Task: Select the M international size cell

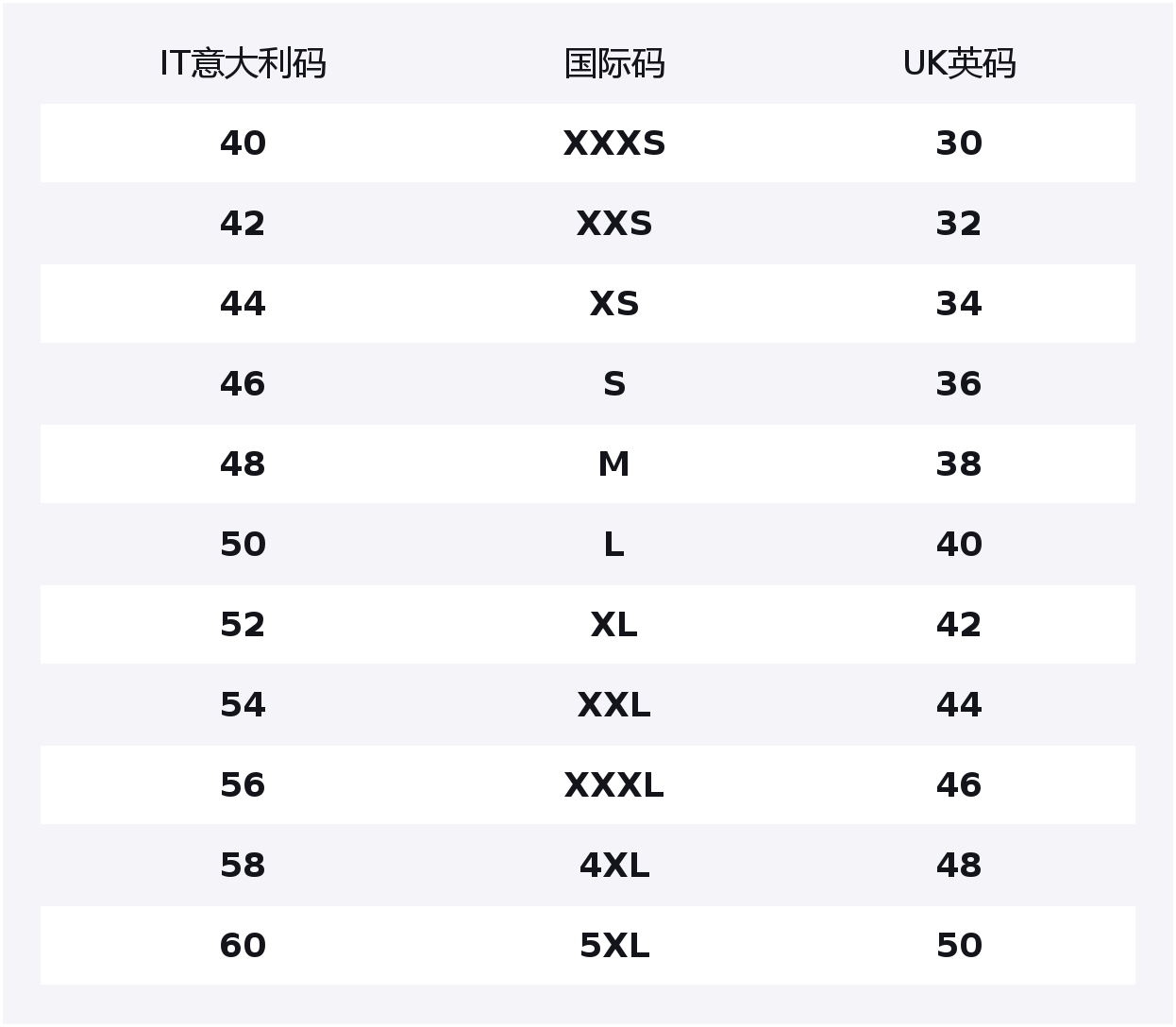Action: [614, 464]
